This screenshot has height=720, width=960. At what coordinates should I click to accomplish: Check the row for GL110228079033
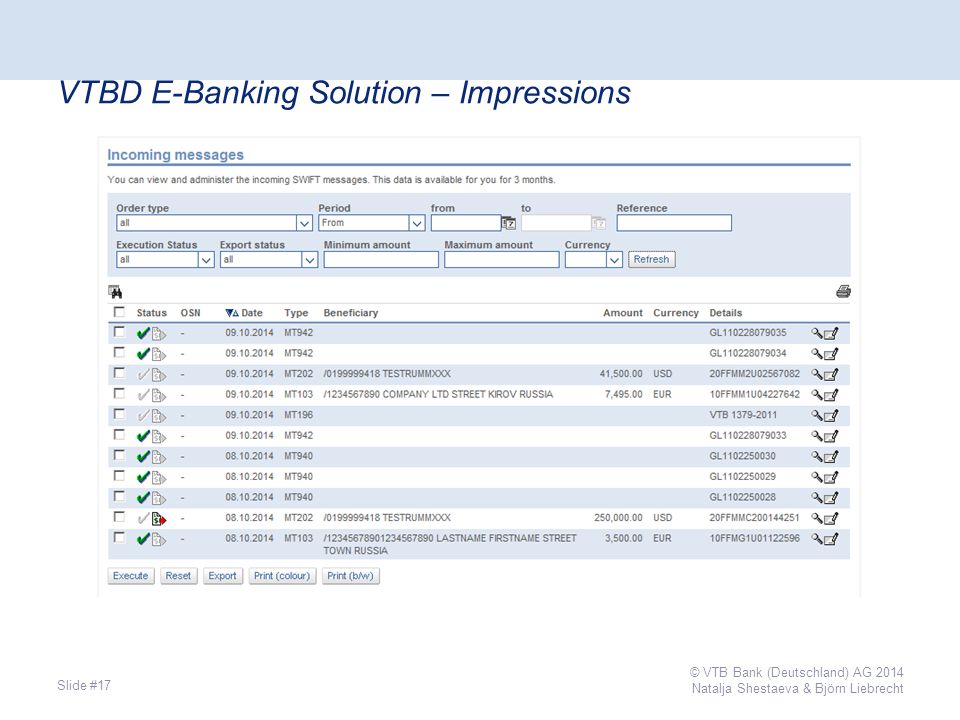pyautogui.click(x=119, y=435)
